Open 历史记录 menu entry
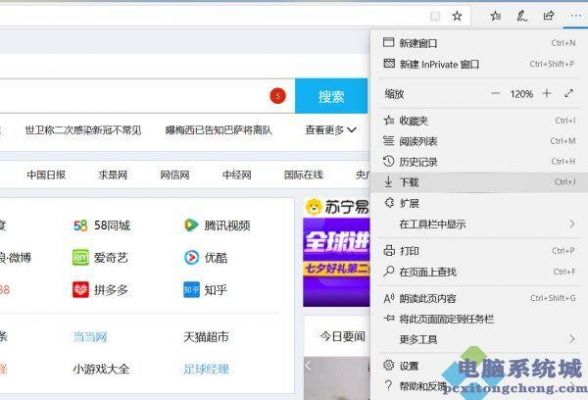 pos(479,162)
